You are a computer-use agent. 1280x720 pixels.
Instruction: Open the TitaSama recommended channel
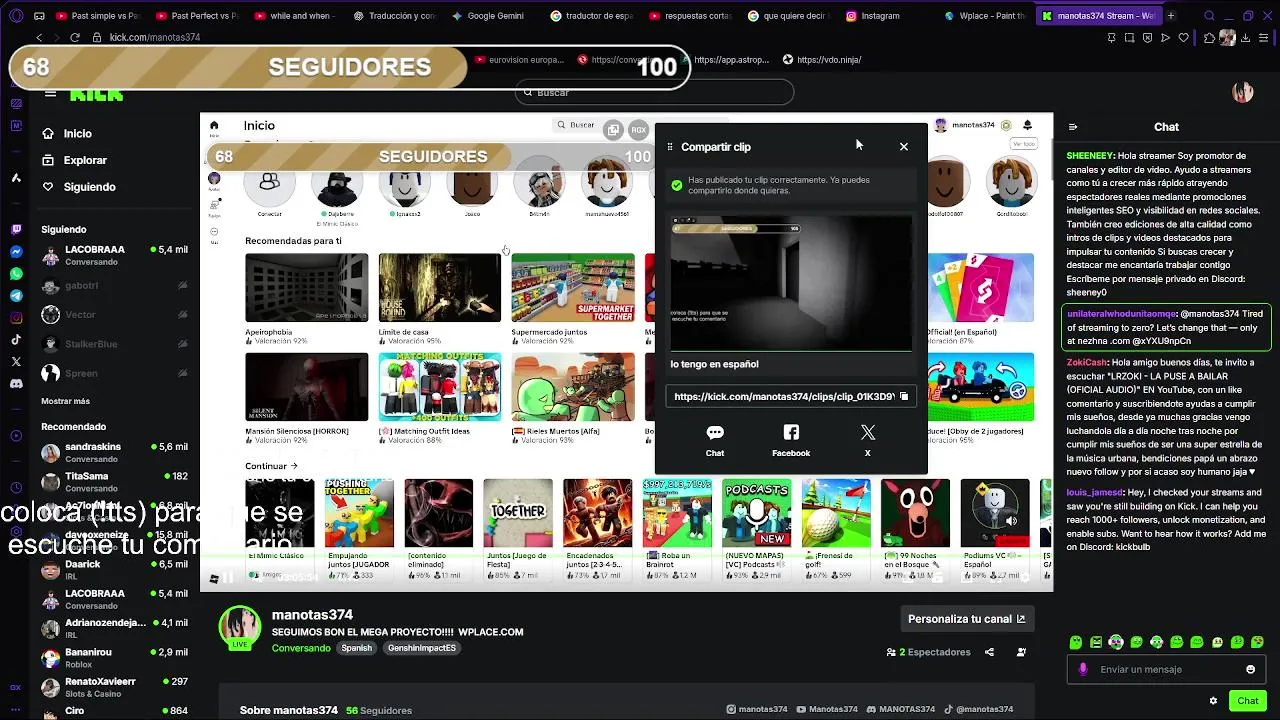coord(115,482)
